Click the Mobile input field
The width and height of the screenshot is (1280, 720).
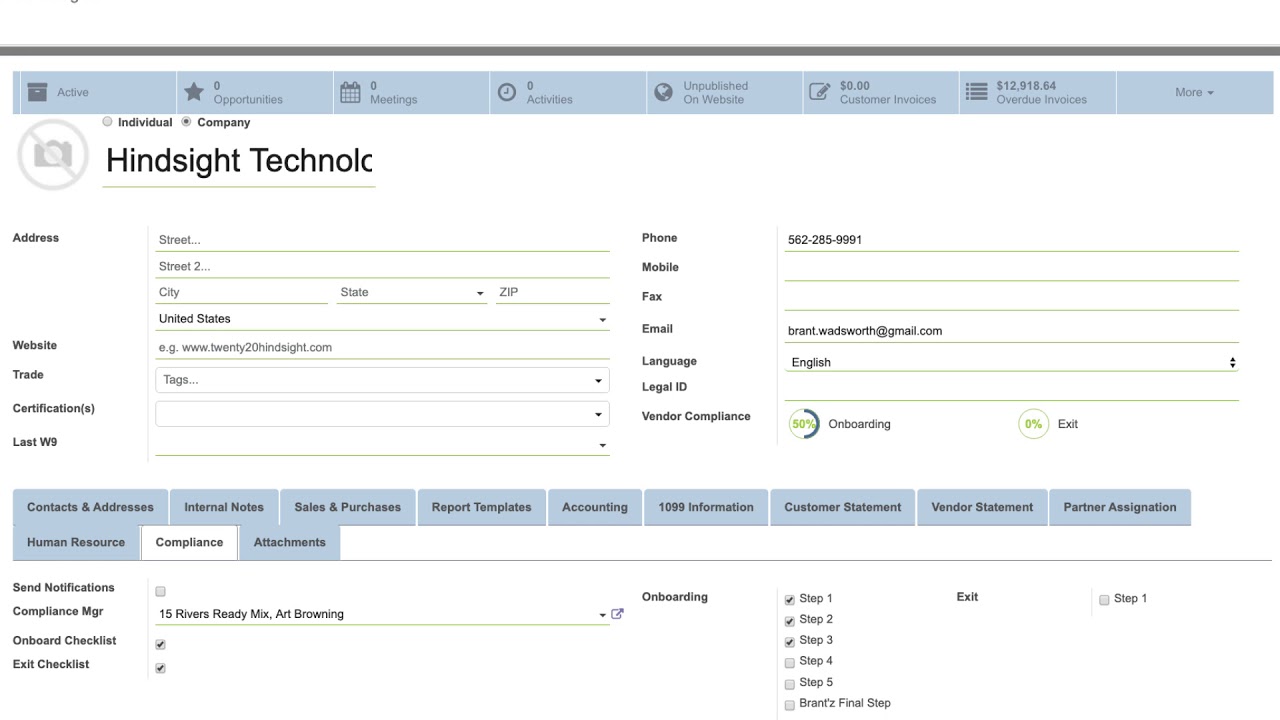tap(1012, 269)
